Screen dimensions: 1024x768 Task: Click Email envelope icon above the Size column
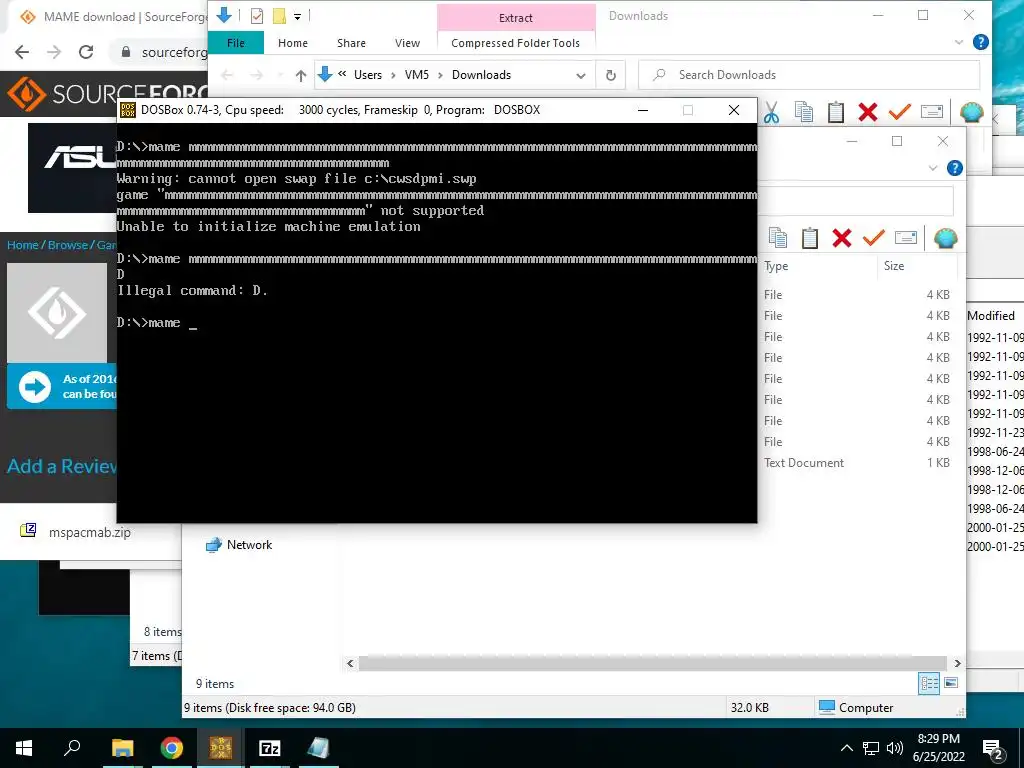click(906, 237)
